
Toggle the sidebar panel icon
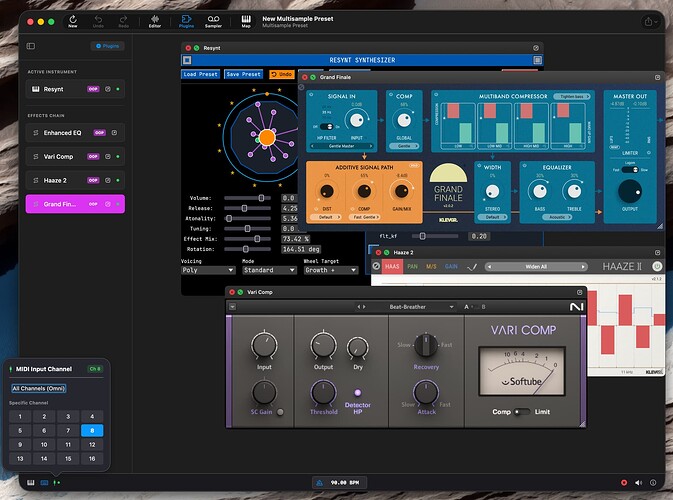(31, 46)
